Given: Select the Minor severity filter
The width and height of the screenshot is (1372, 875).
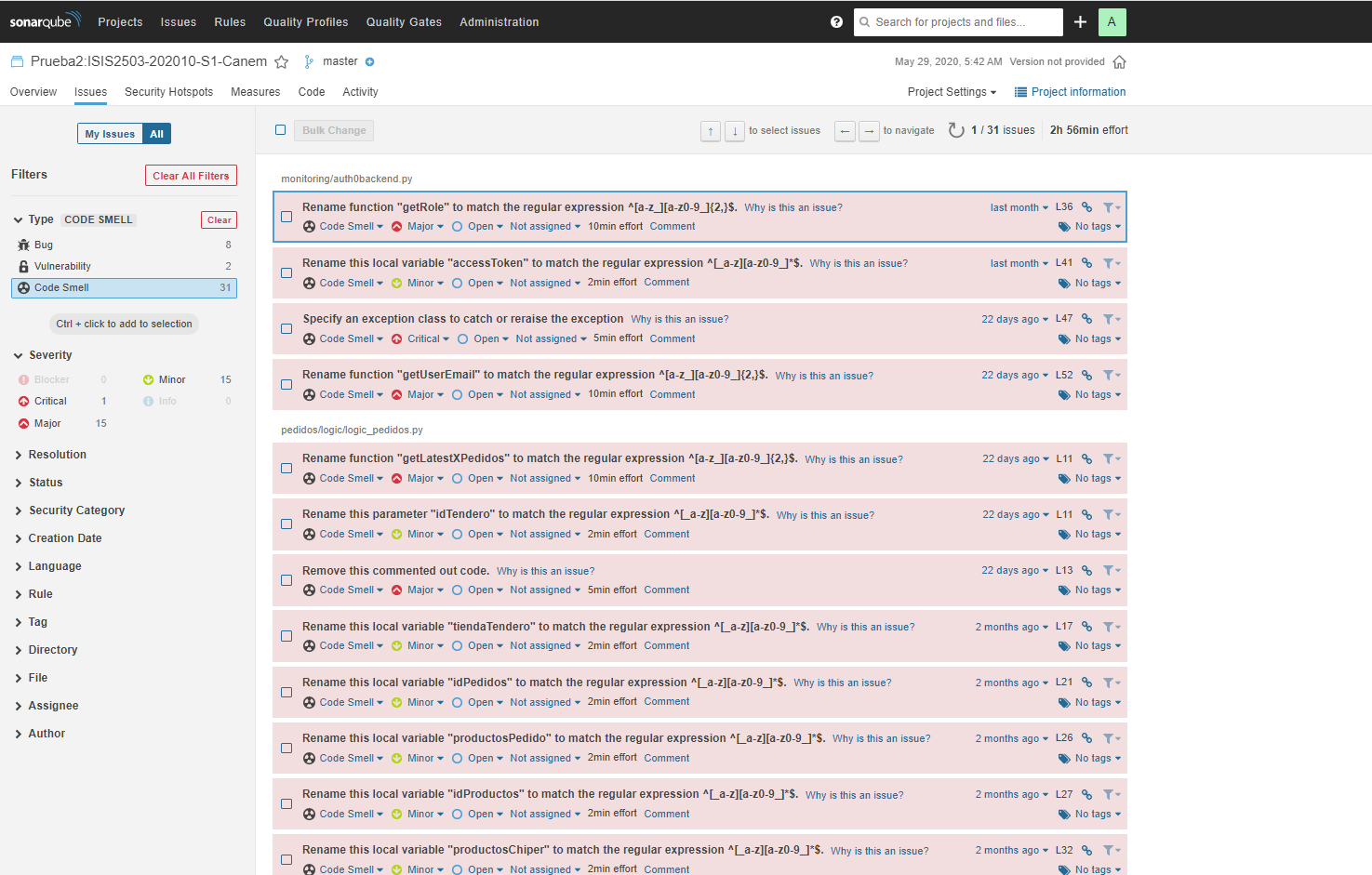Looking at the screenshot, I should [188, 379].
